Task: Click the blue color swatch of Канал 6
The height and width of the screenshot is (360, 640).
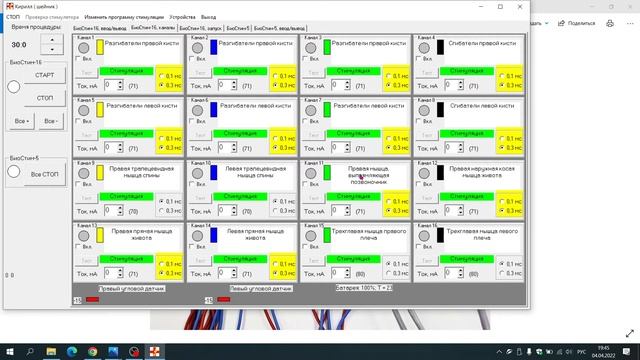Action: click(213, 110)
